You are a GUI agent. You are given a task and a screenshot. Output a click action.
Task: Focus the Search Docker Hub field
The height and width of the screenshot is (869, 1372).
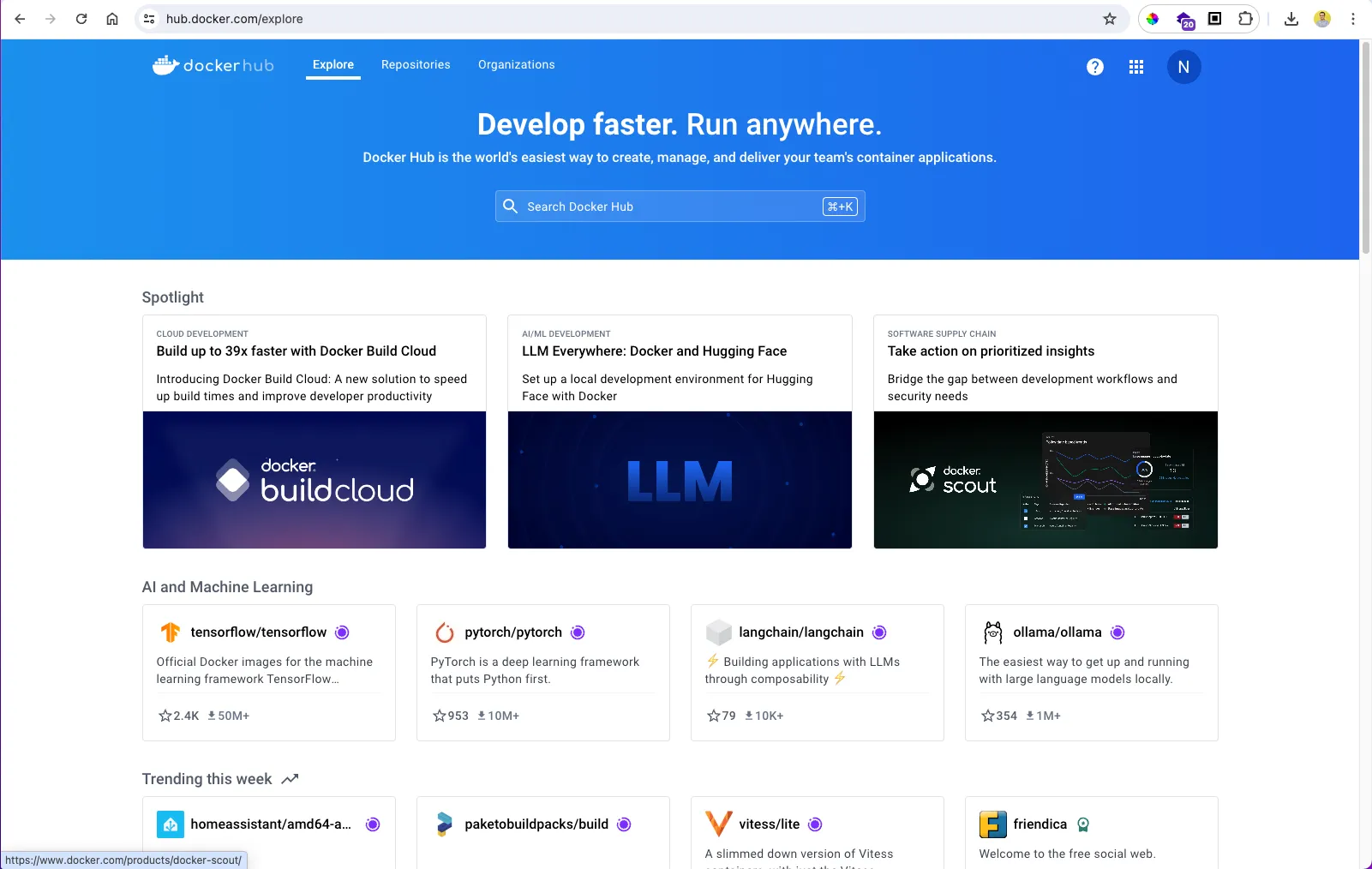coord(680,207)
